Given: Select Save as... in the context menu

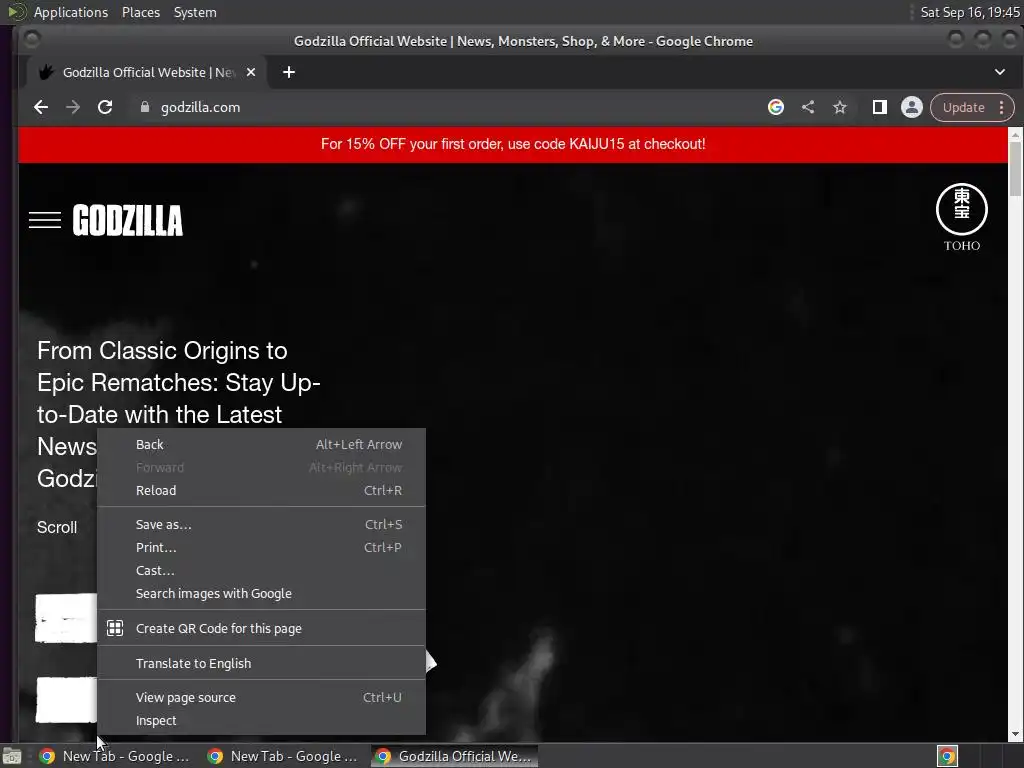Looking at the screenshot, I should point(261,524).
